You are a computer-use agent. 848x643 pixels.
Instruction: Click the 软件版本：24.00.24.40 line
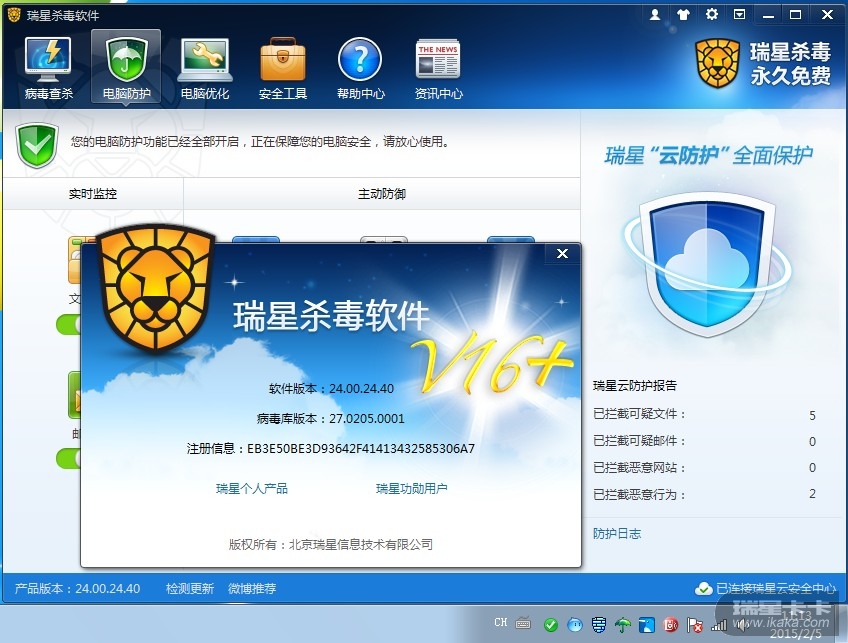pos(331,388)
